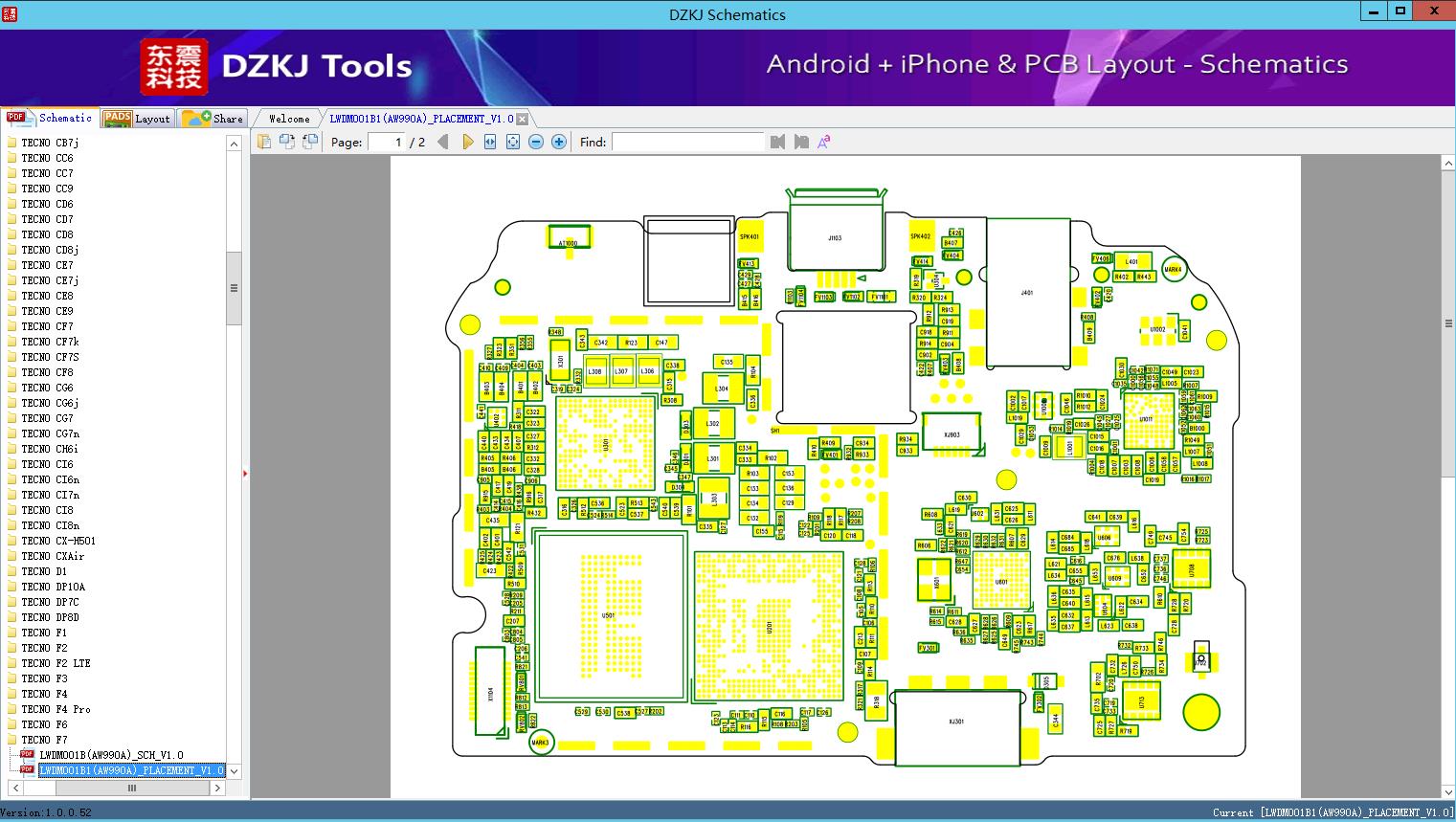Collapse the left panel with the red arrow

click(x=245, y=473)
